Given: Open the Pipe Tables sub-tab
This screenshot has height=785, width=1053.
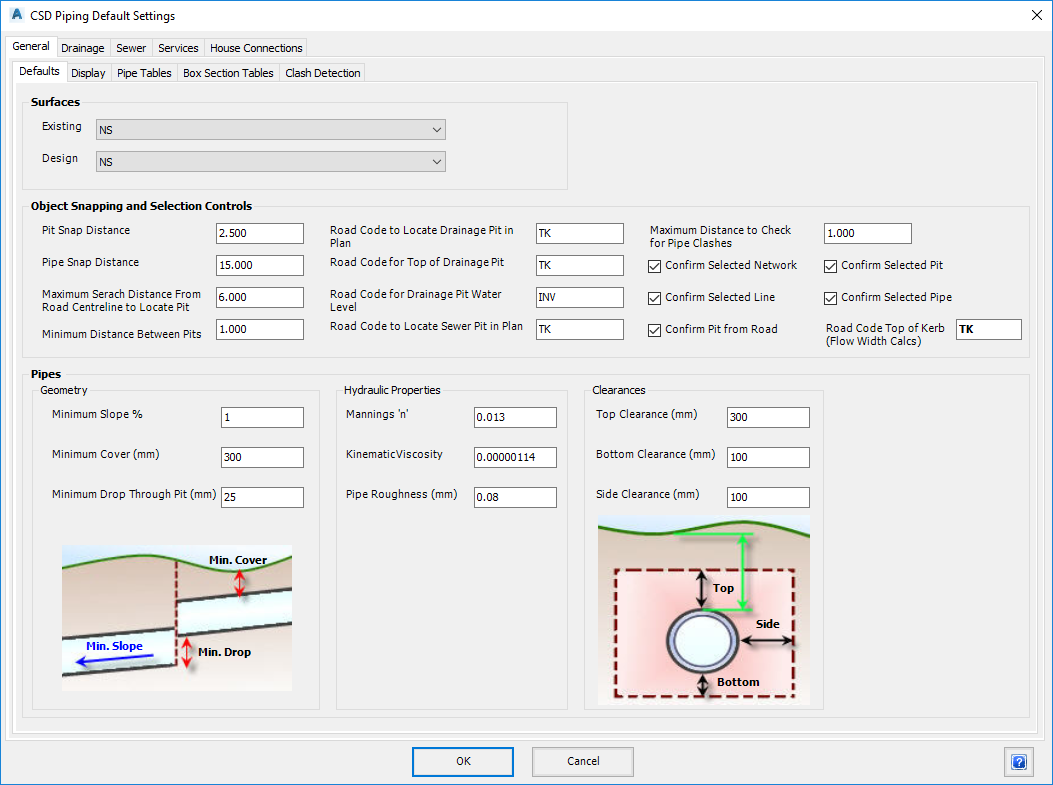Looking at the screenshot, I should [x=144, y=73].
